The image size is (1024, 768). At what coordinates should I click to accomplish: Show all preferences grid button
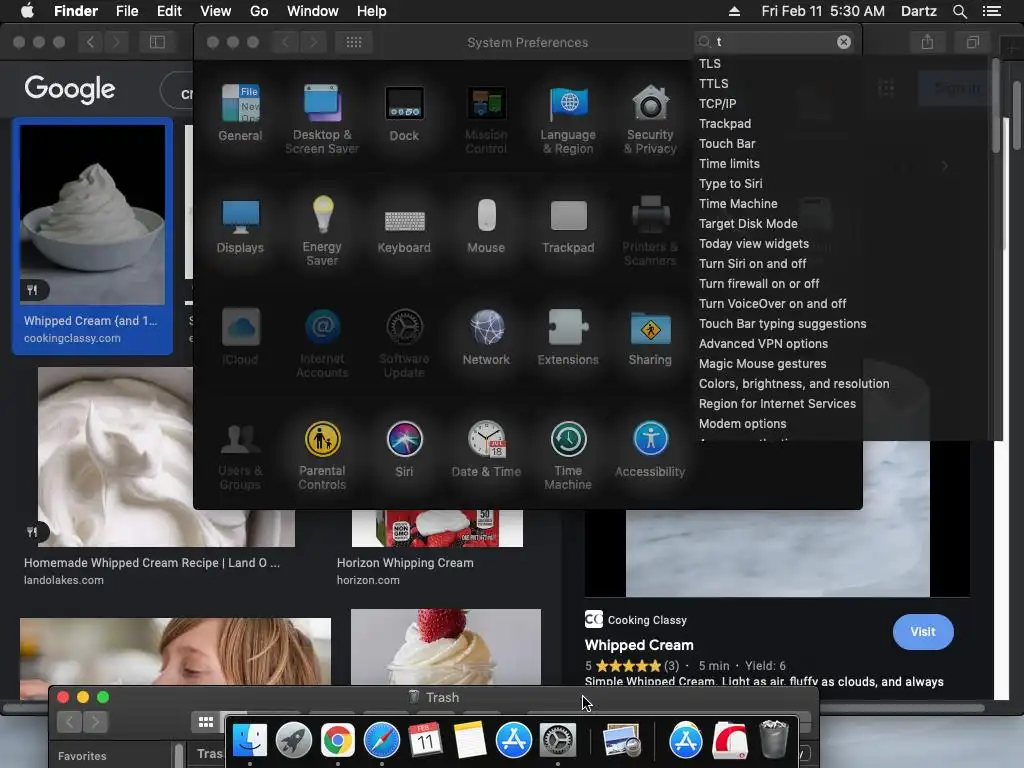(x=354, y=42)
